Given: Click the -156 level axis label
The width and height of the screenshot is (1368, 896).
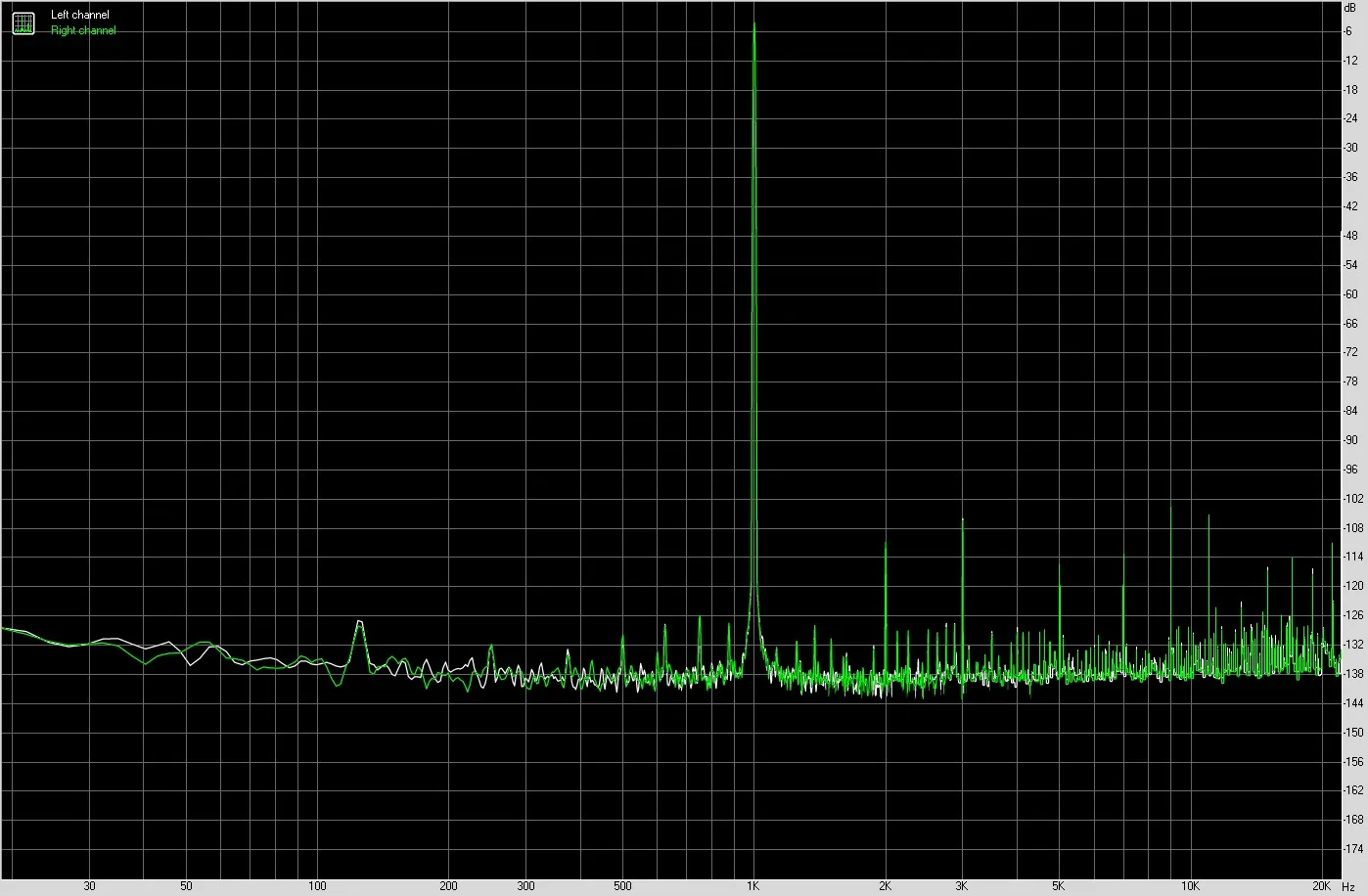Looking at the screenshot, I should (x=1352, y=761).
